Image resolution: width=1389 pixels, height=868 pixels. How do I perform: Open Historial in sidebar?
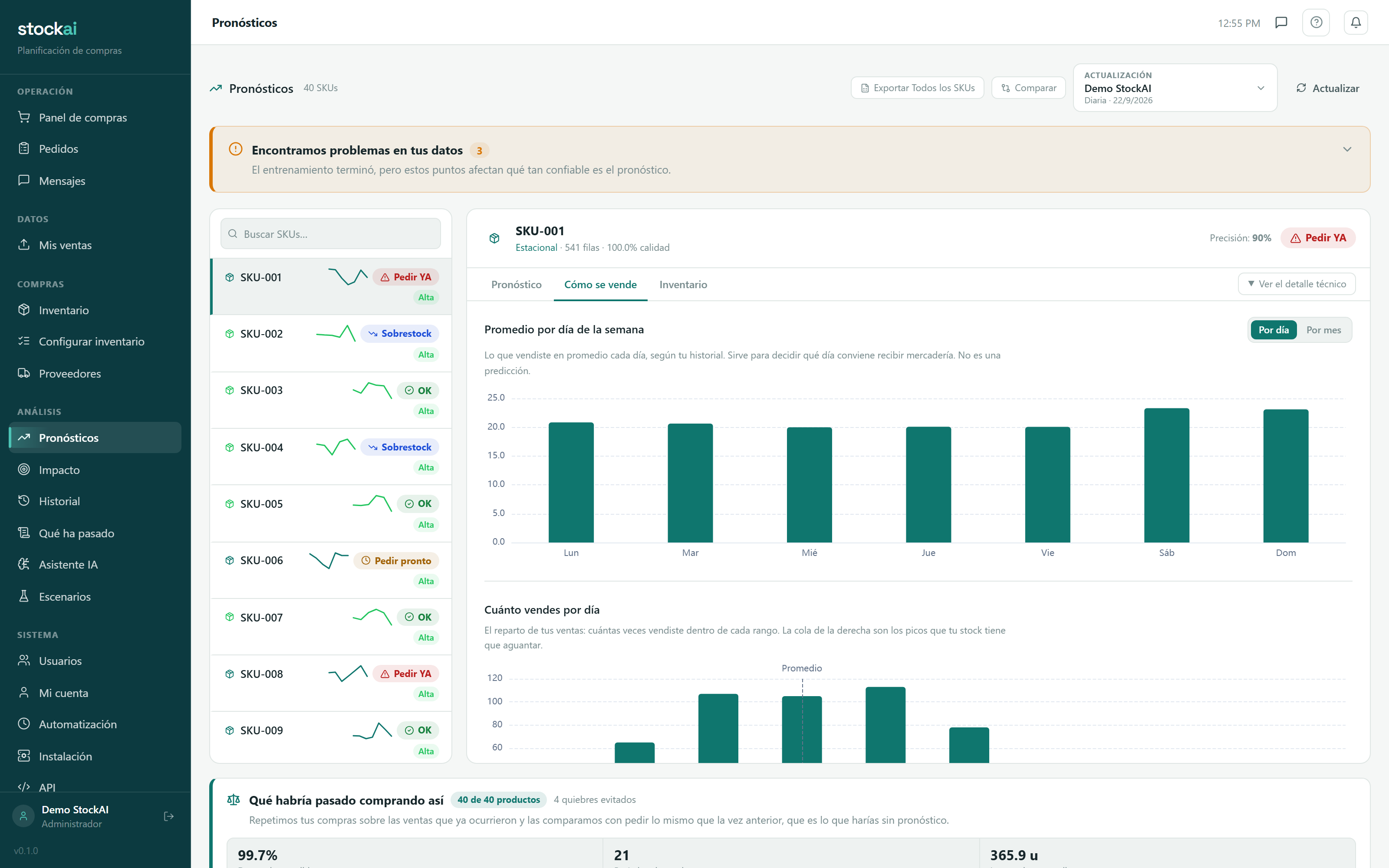click(x=95, y=501)
